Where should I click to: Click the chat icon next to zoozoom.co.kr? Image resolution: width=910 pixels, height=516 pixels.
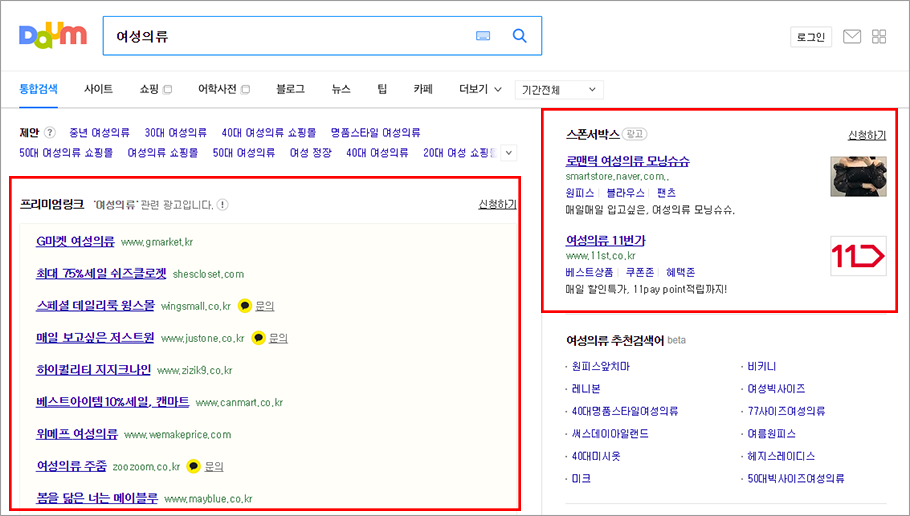194,466
